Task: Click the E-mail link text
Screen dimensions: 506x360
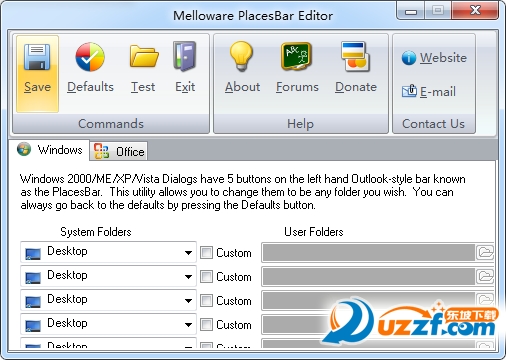Action: click(x=438, y=91)
